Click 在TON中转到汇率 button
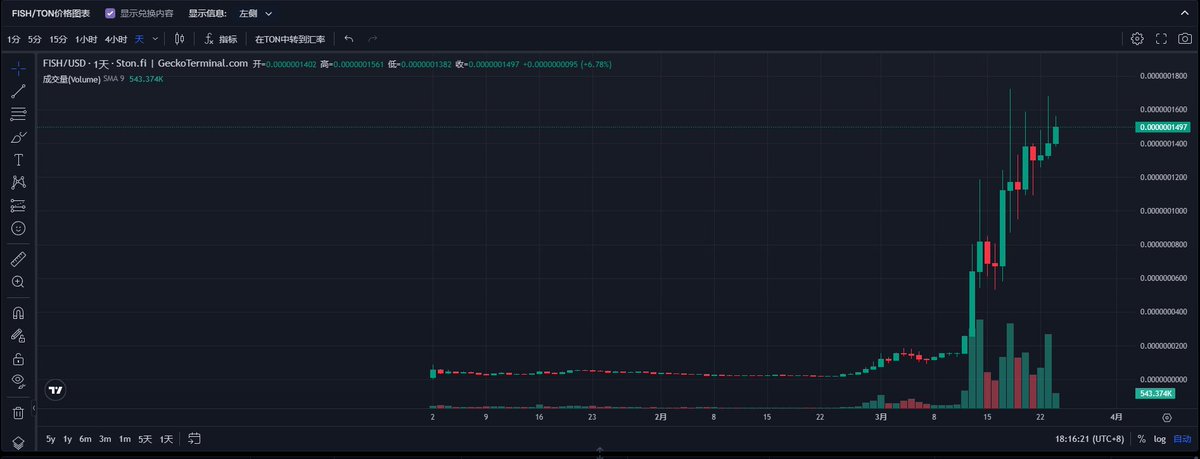 click(x=291, y=39)
